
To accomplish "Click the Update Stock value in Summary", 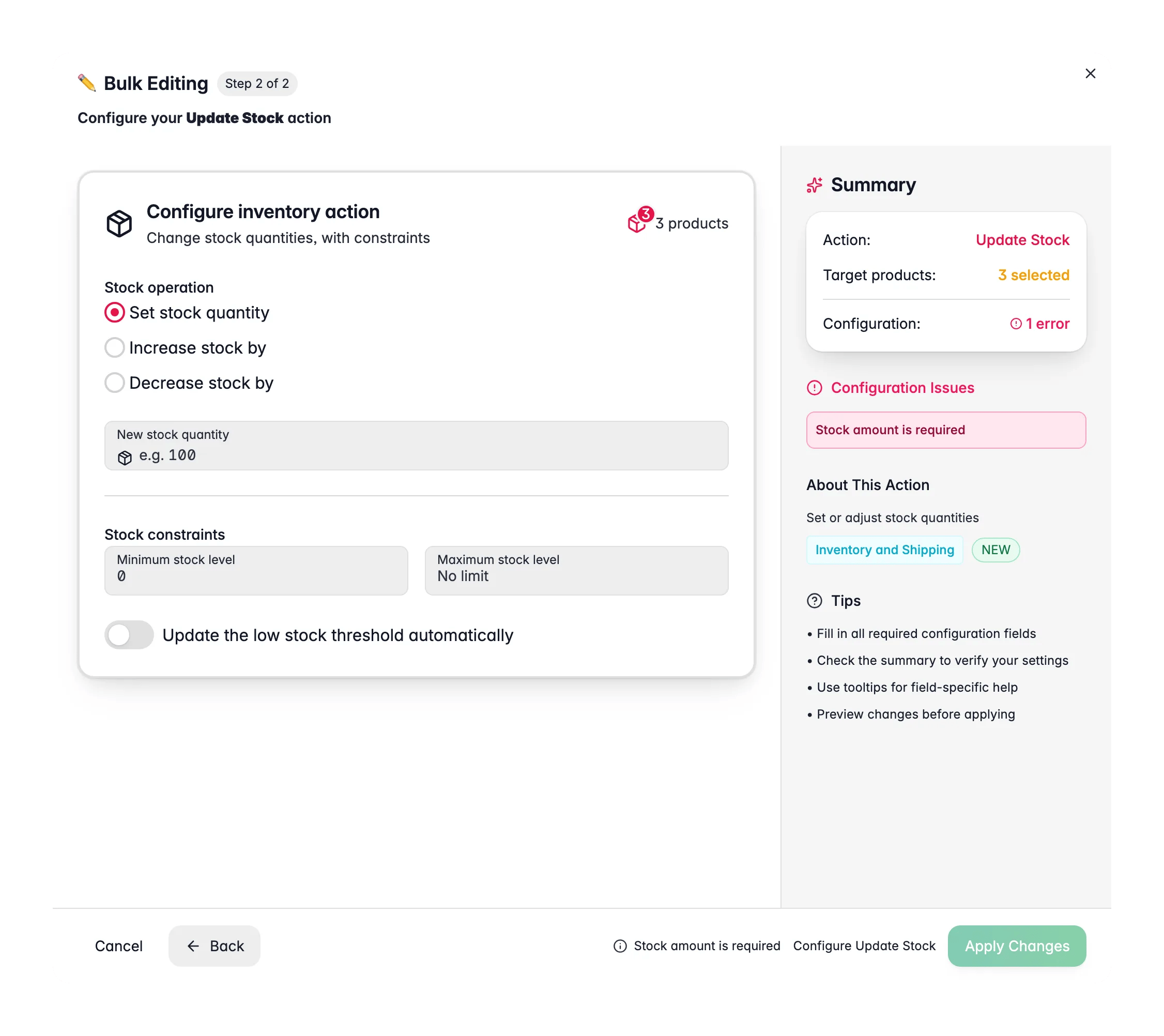I will [1022, 240].
